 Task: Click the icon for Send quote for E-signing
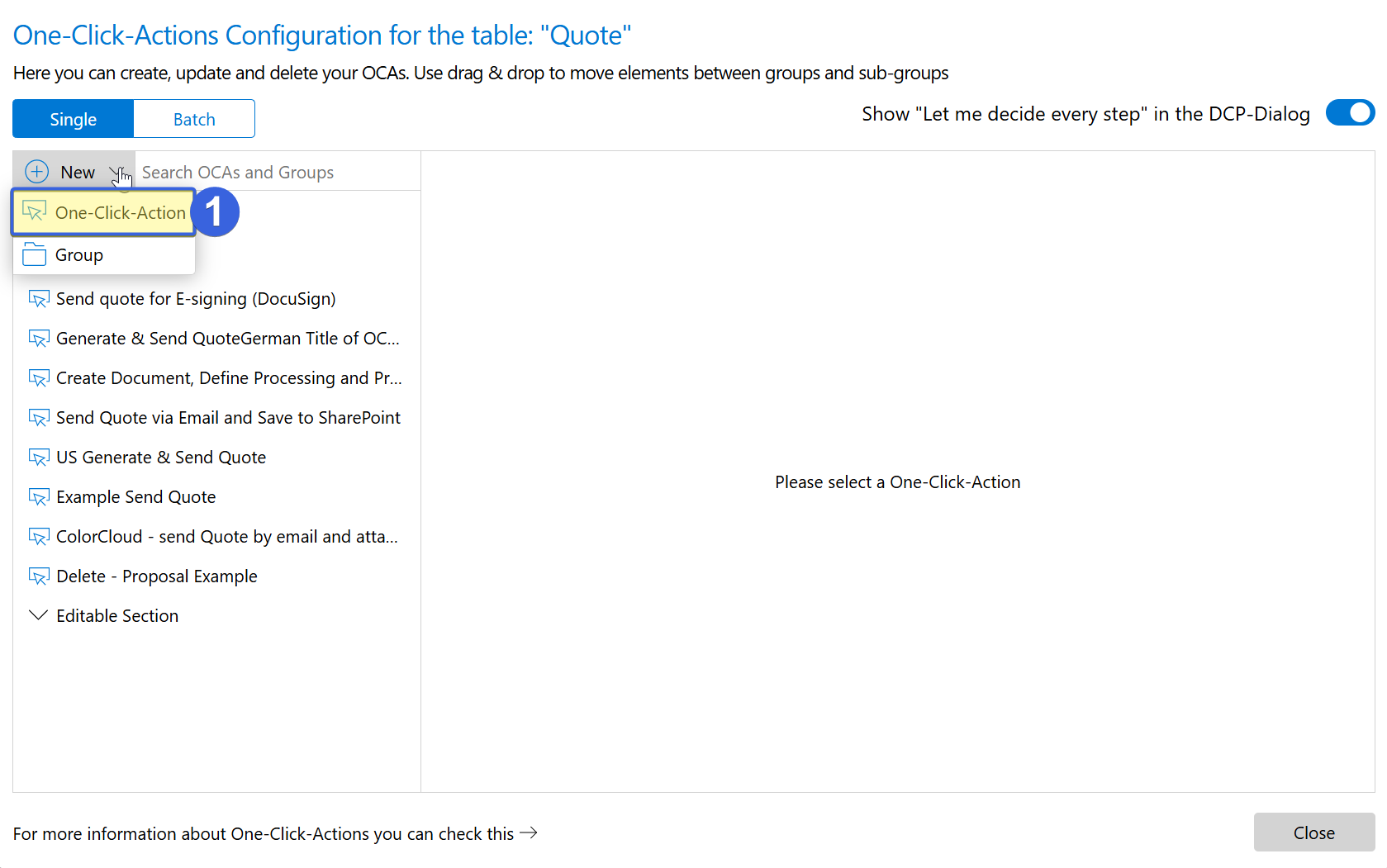39,299
